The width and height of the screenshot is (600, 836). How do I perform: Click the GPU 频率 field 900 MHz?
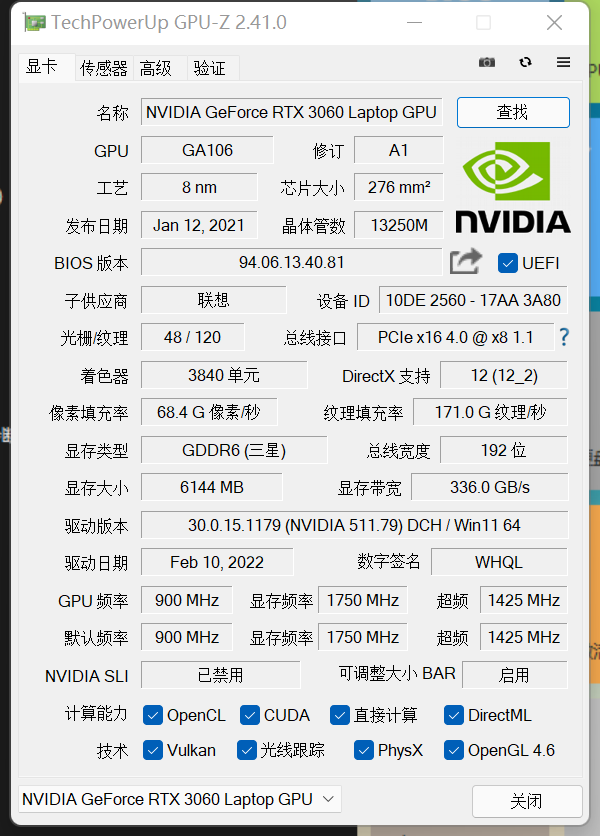[187, 600]
